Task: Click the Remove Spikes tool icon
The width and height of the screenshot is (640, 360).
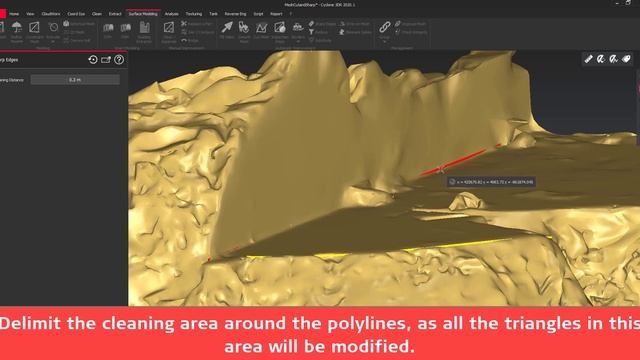Action: [x=342, y=32]
